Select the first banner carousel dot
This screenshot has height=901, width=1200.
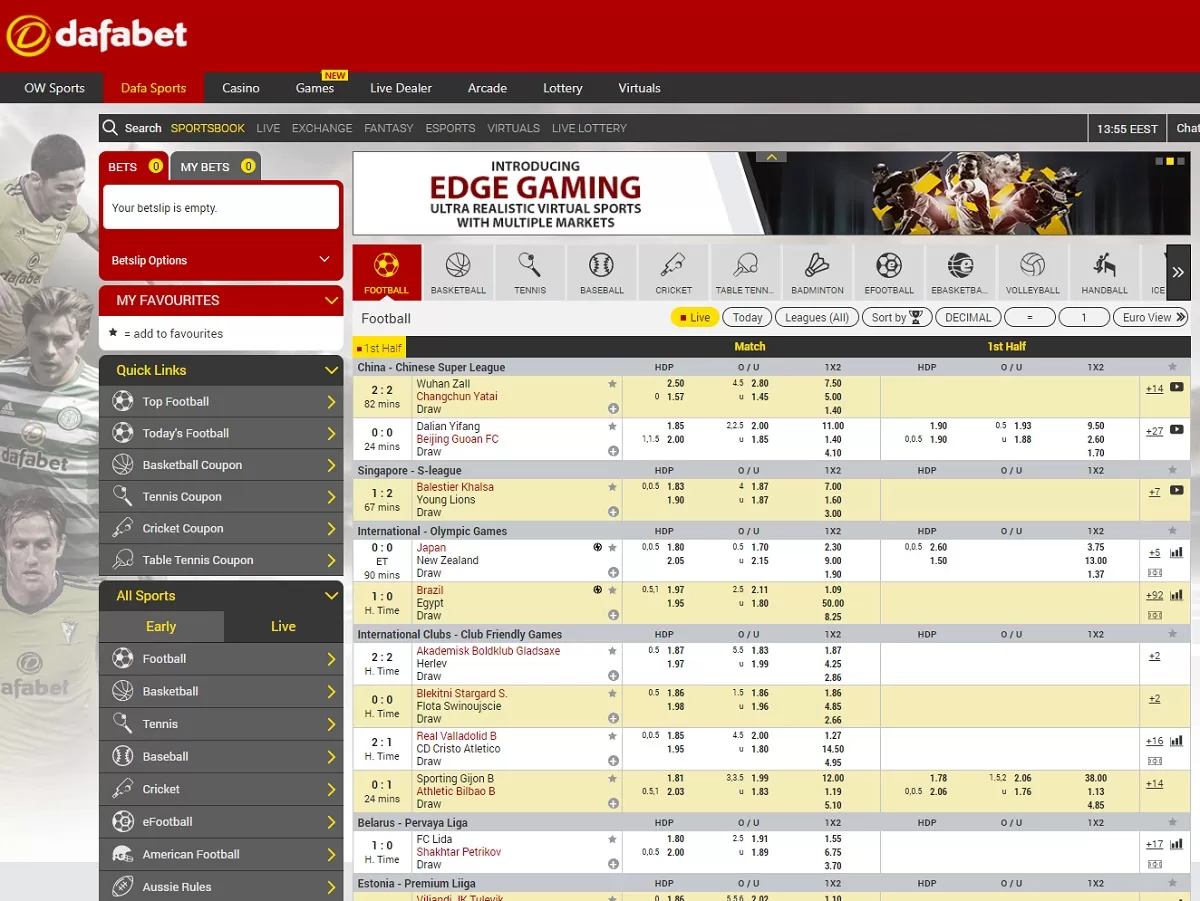click(1159, 160)
